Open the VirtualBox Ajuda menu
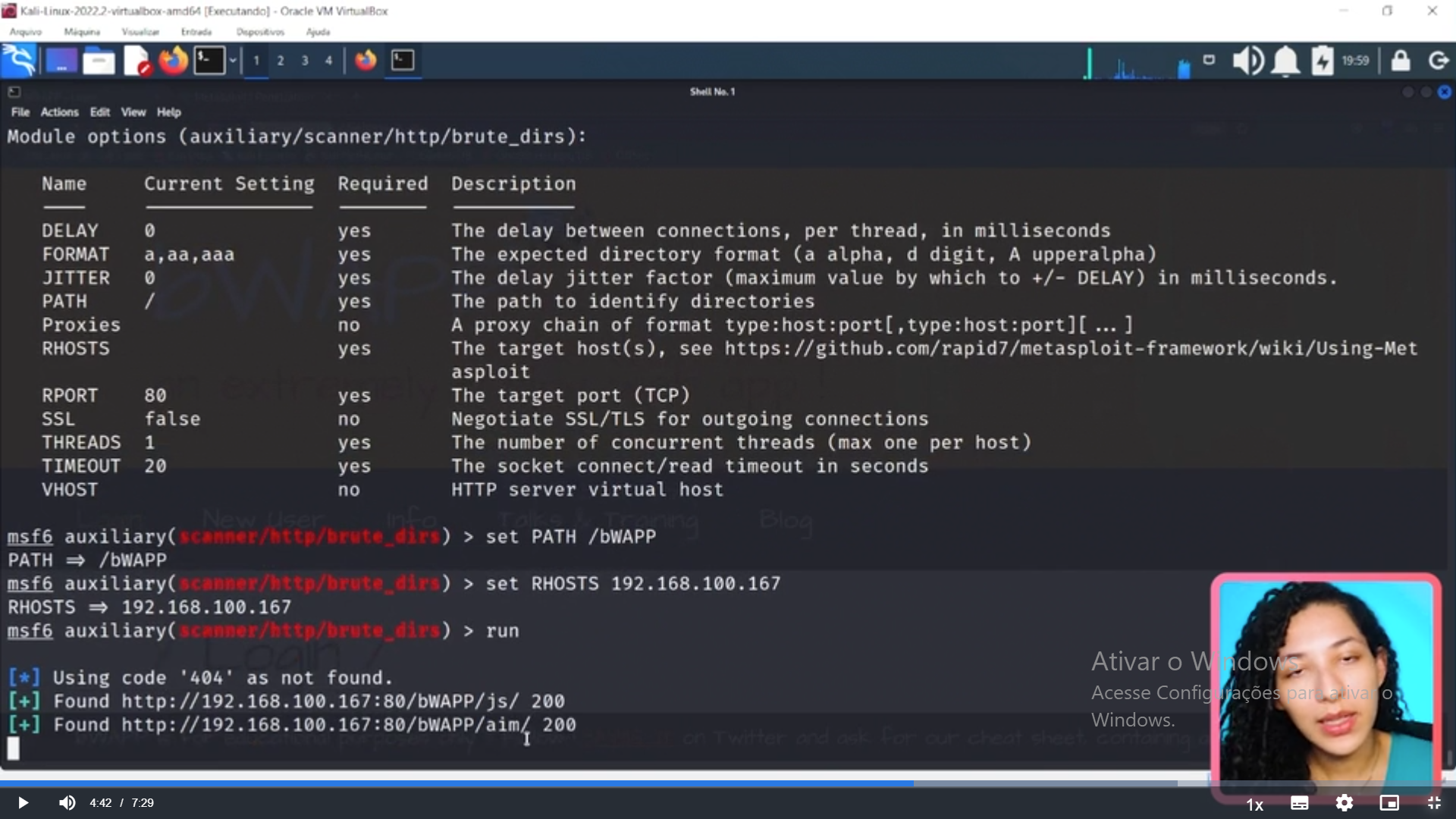 [318, 32]
